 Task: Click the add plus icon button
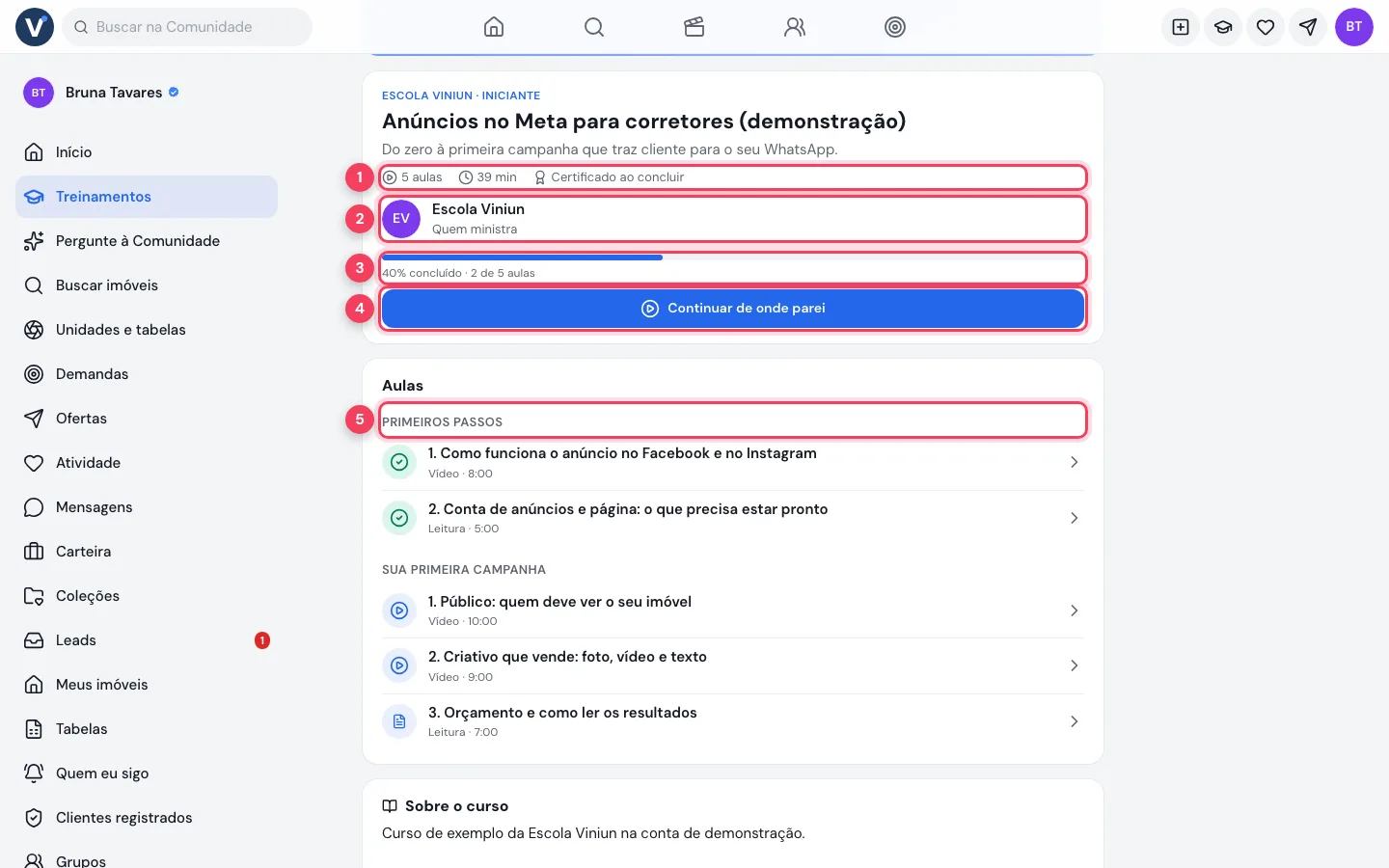tap(1181, 27)
